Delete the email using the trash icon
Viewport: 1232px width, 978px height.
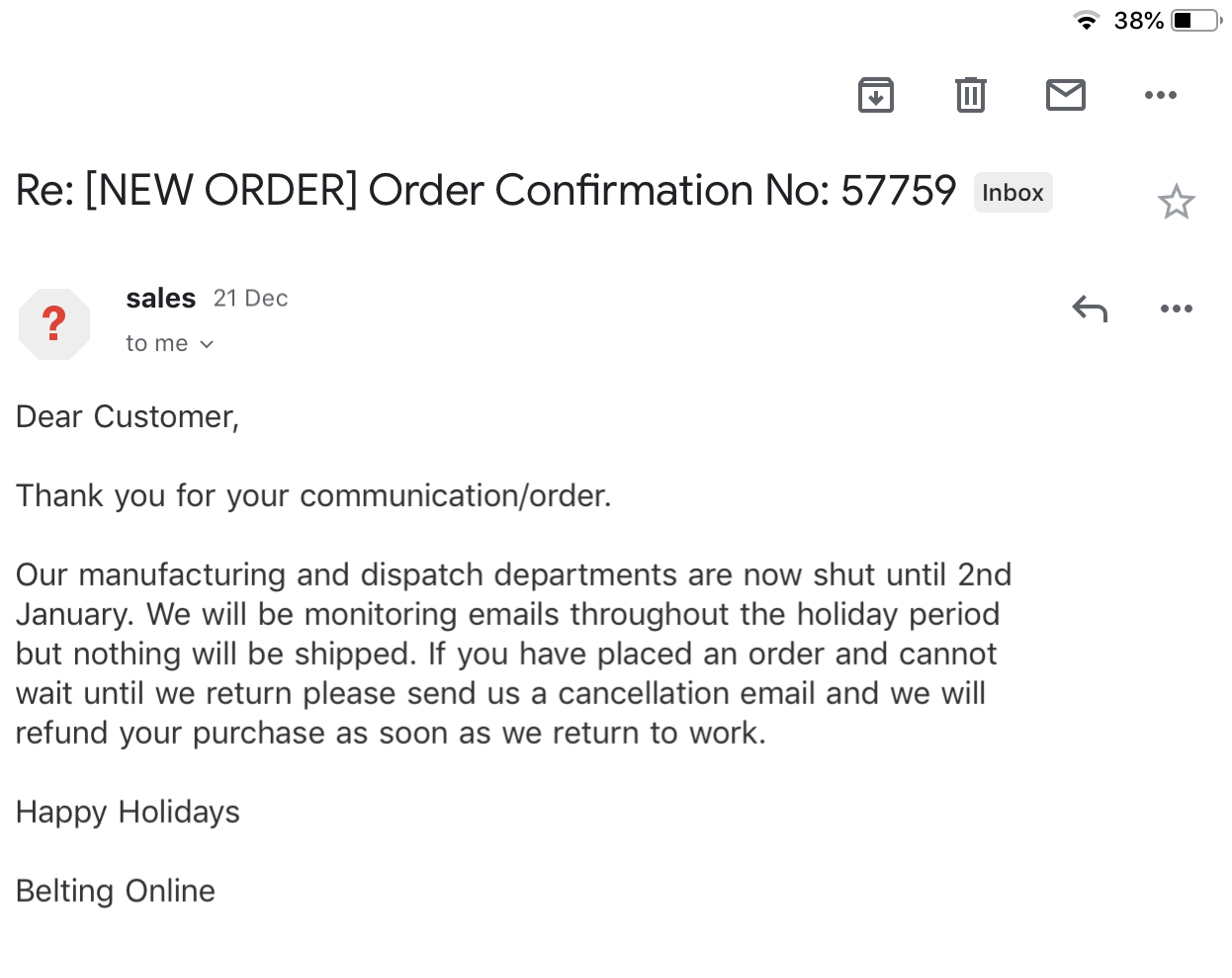tap(971, 95)
